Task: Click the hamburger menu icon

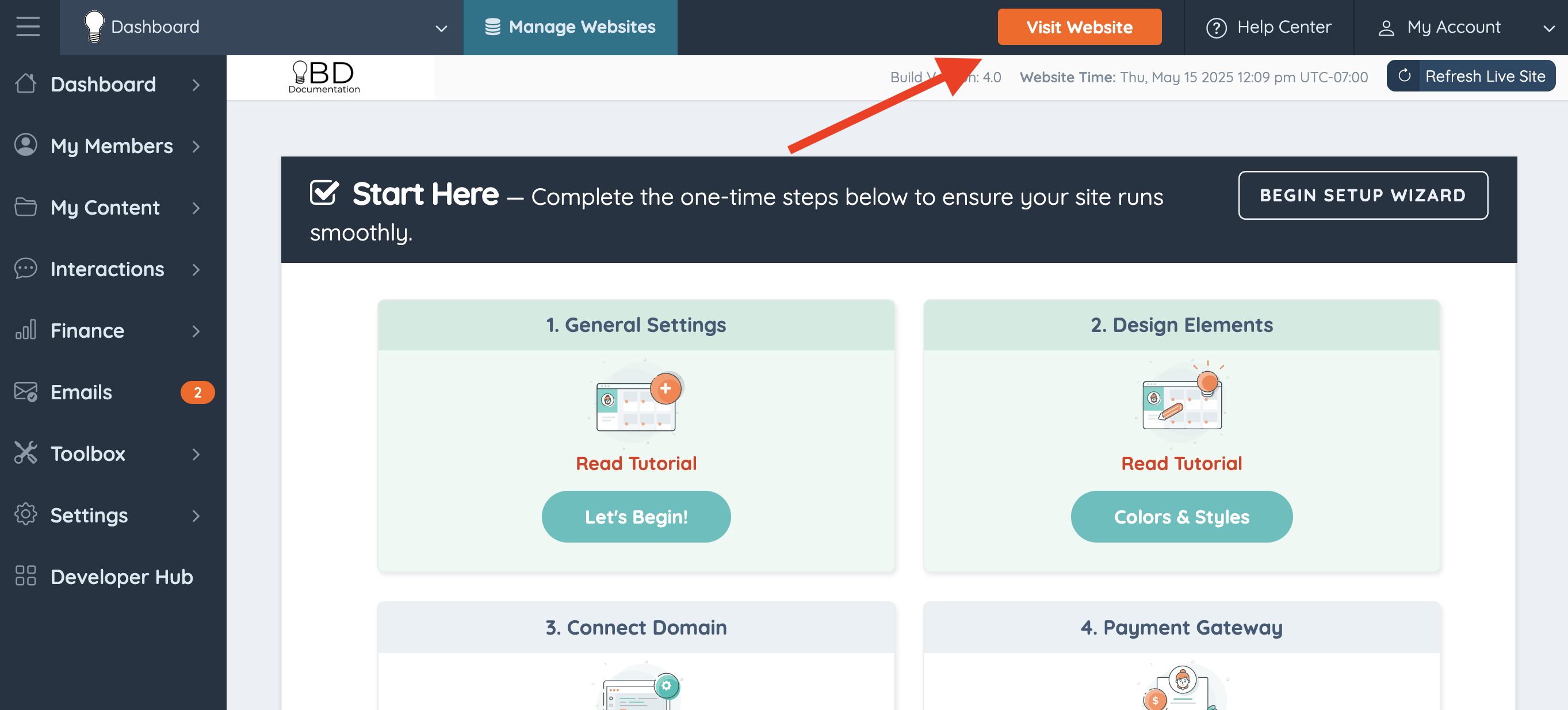Action: point(28,27)
